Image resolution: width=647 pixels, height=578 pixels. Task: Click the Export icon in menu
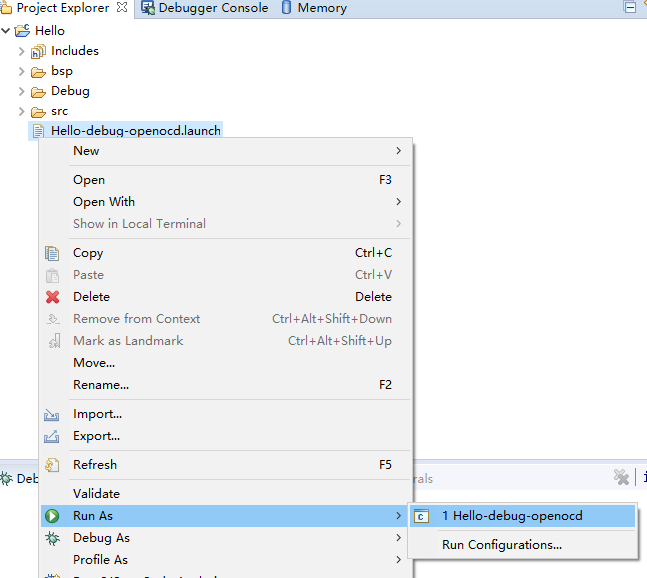tap(52, 436)
